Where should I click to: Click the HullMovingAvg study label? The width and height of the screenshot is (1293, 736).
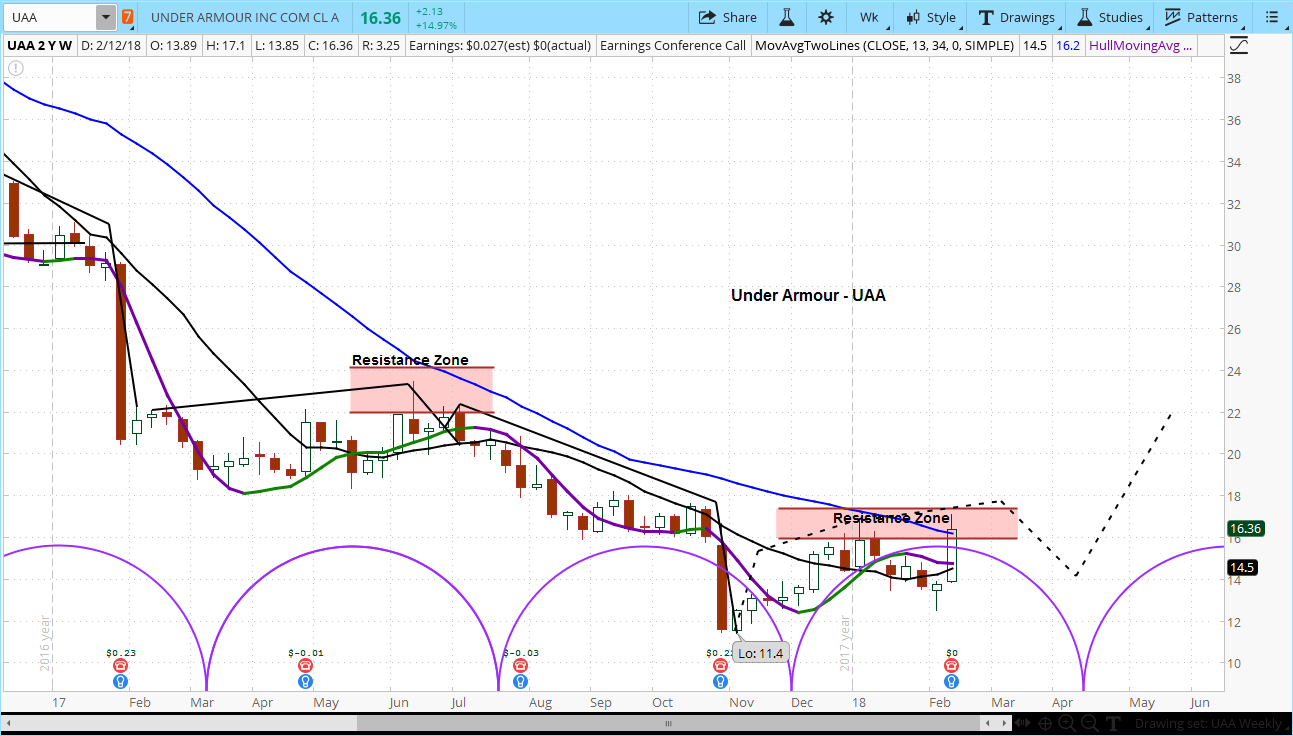click(x=1139, y=45)
